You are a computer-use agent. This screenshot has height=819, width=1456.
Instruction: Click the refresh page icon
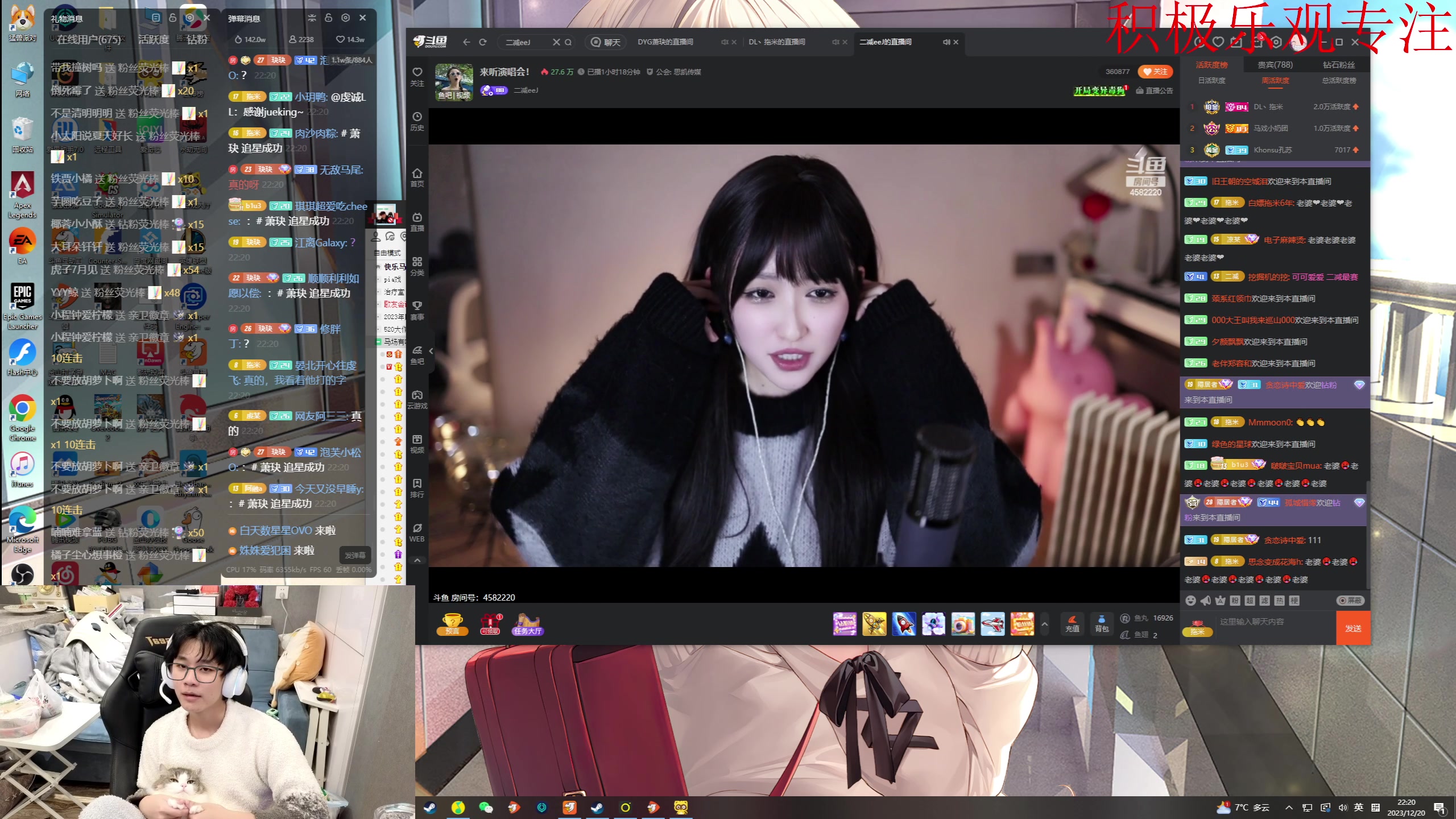[483, 42]
